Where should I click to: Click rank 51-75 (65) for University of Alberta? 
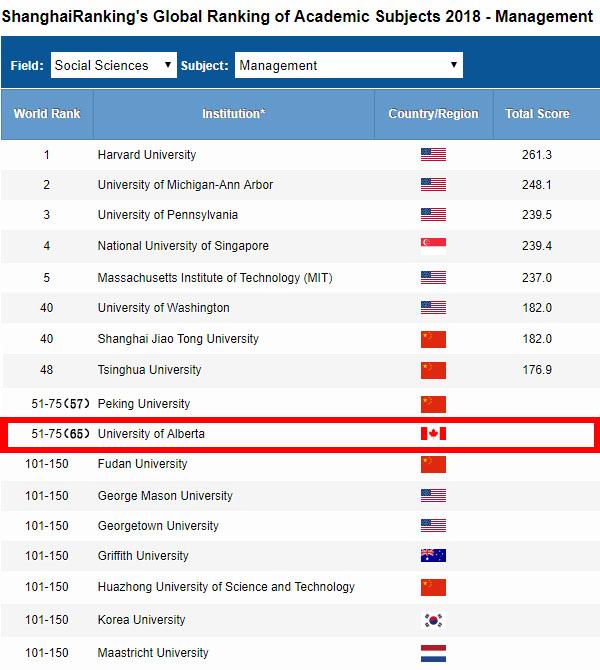(60, 434)
